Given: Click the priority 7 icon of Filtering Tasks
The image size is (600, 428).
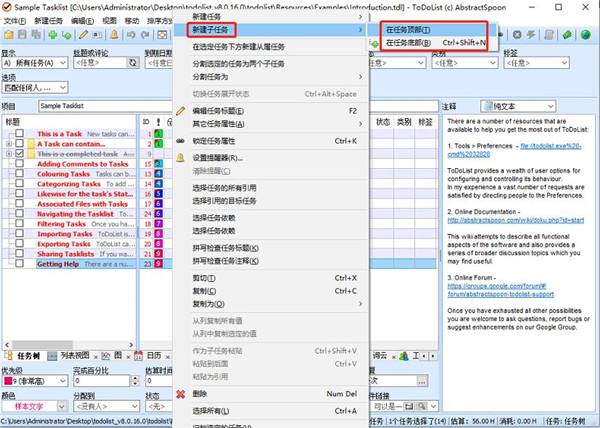Looking at the screenshot, I should coord(158,223).
